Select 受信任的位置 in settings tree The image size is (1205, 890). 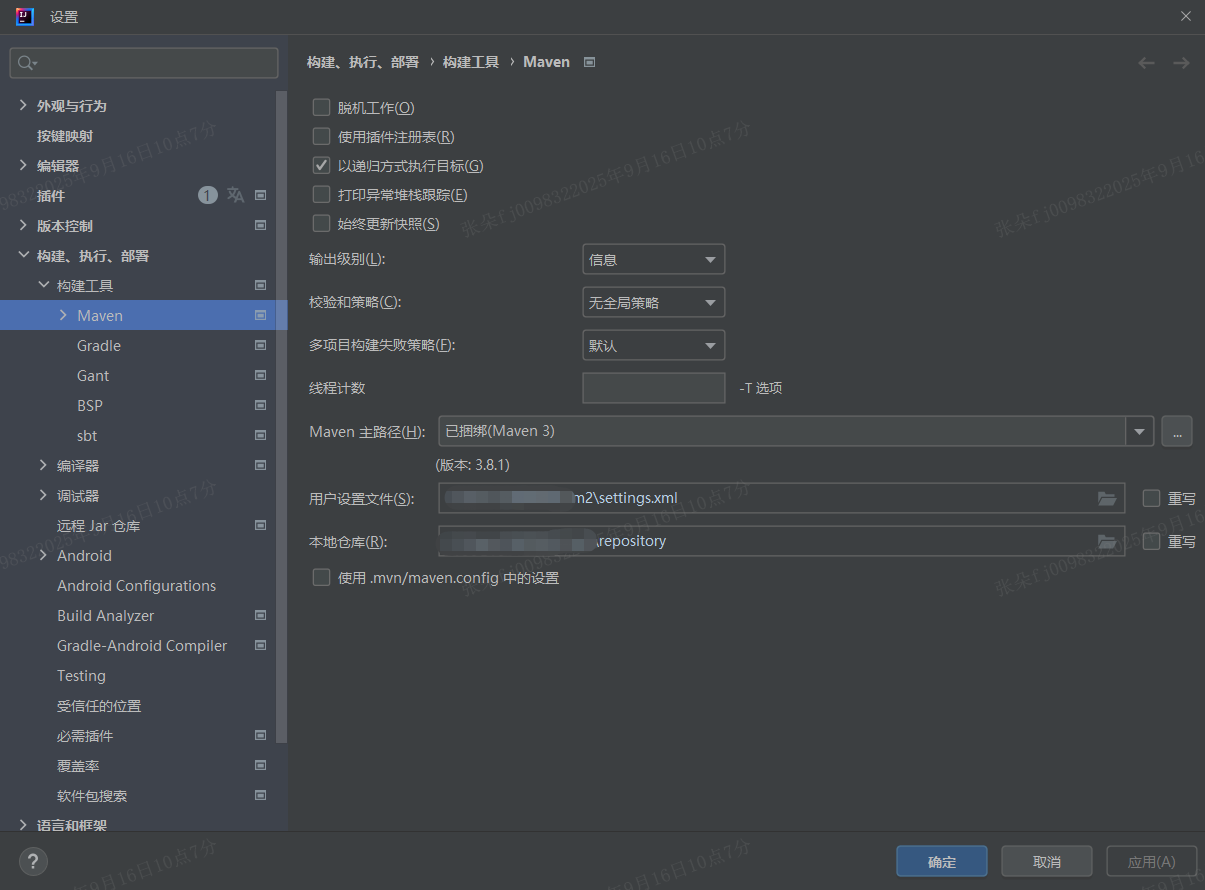[x=99, y=705]
